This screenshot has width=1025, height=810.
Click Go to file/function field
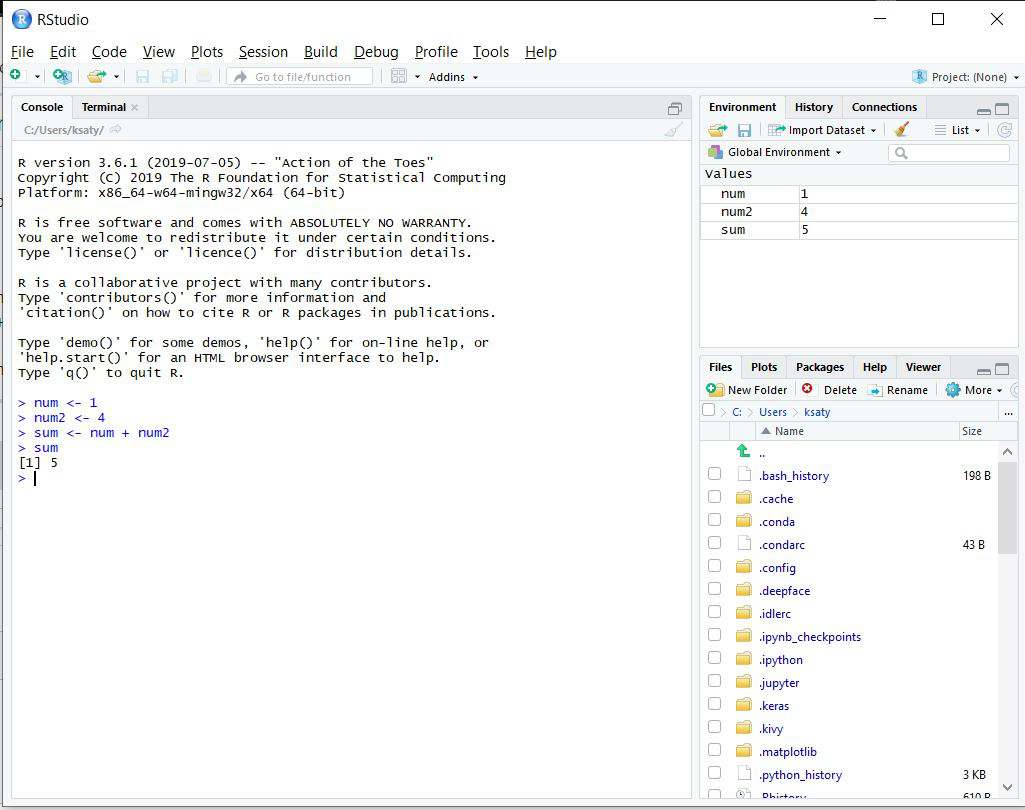pyautogui.click(x=299, y=76)
